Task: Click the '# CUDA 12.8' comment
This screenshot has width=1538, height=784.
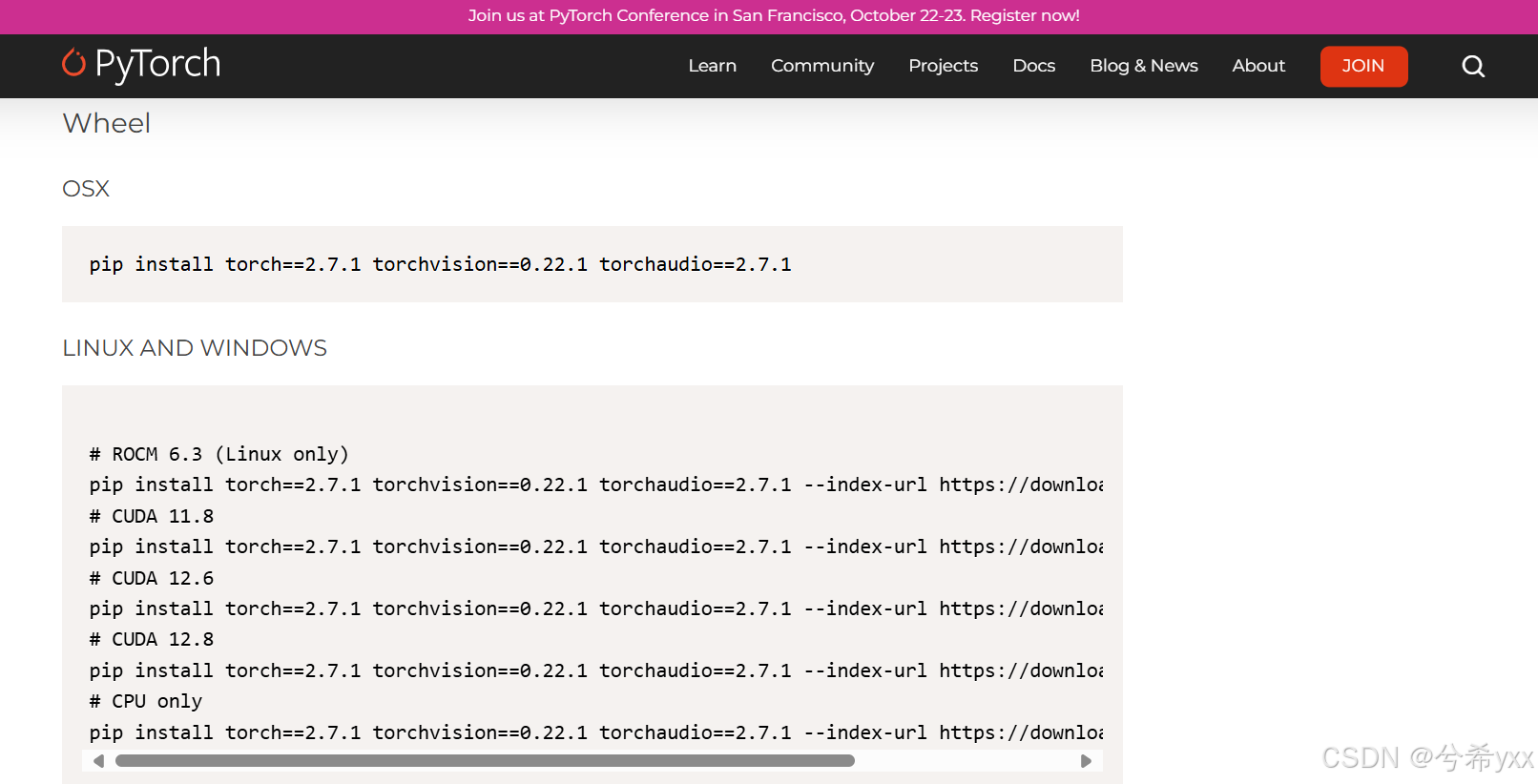Action: 151,639
